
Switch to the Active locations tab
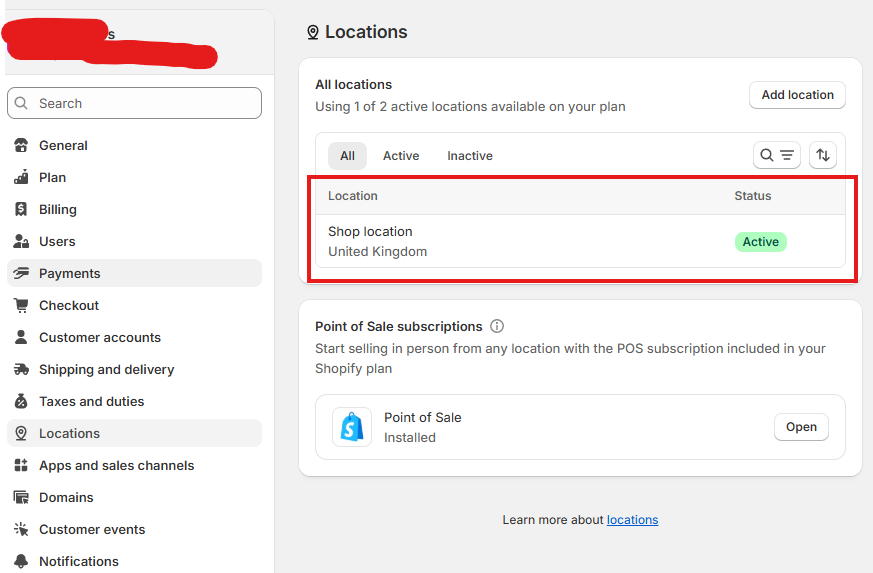pyautogui.click(x=401, y=156)
